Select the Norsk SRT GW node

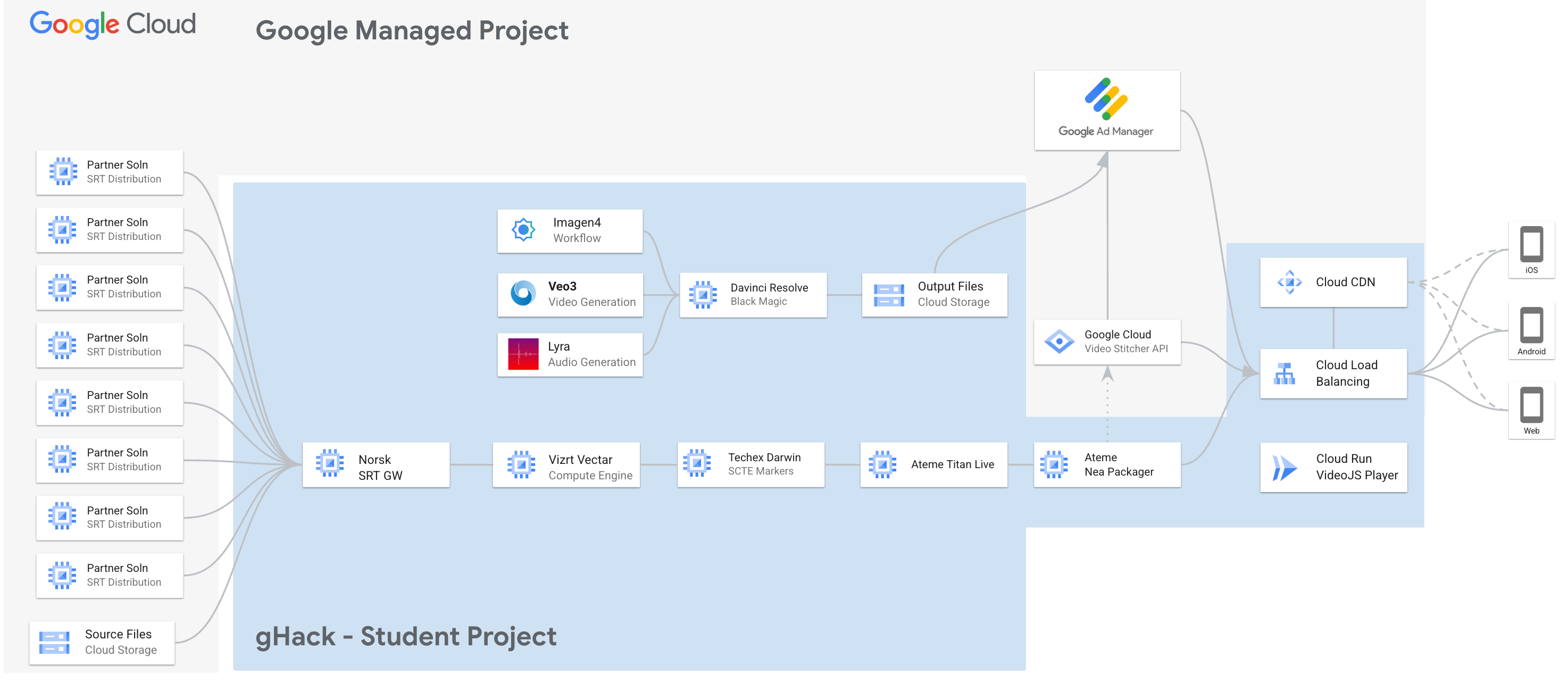point(376,465)
